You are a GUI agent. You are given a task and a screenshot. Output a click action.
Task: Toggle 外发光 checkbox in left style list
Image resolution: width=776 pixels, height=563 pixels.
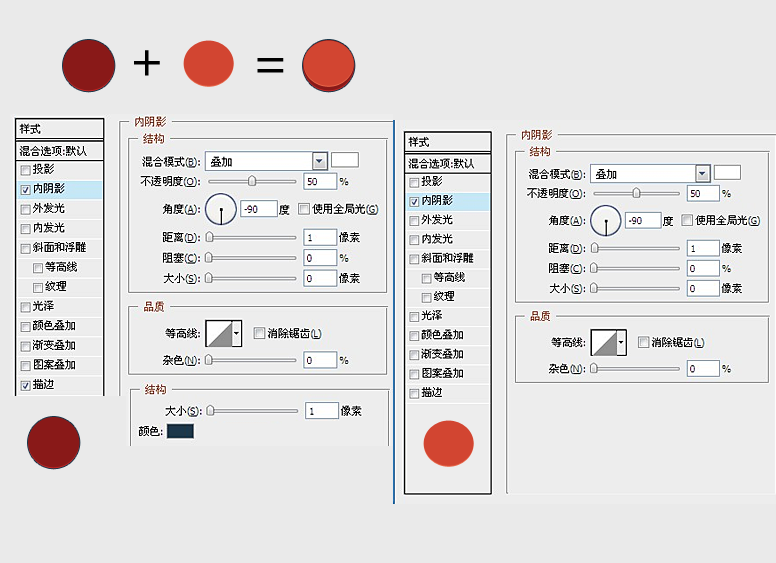[x=25, y=210]
